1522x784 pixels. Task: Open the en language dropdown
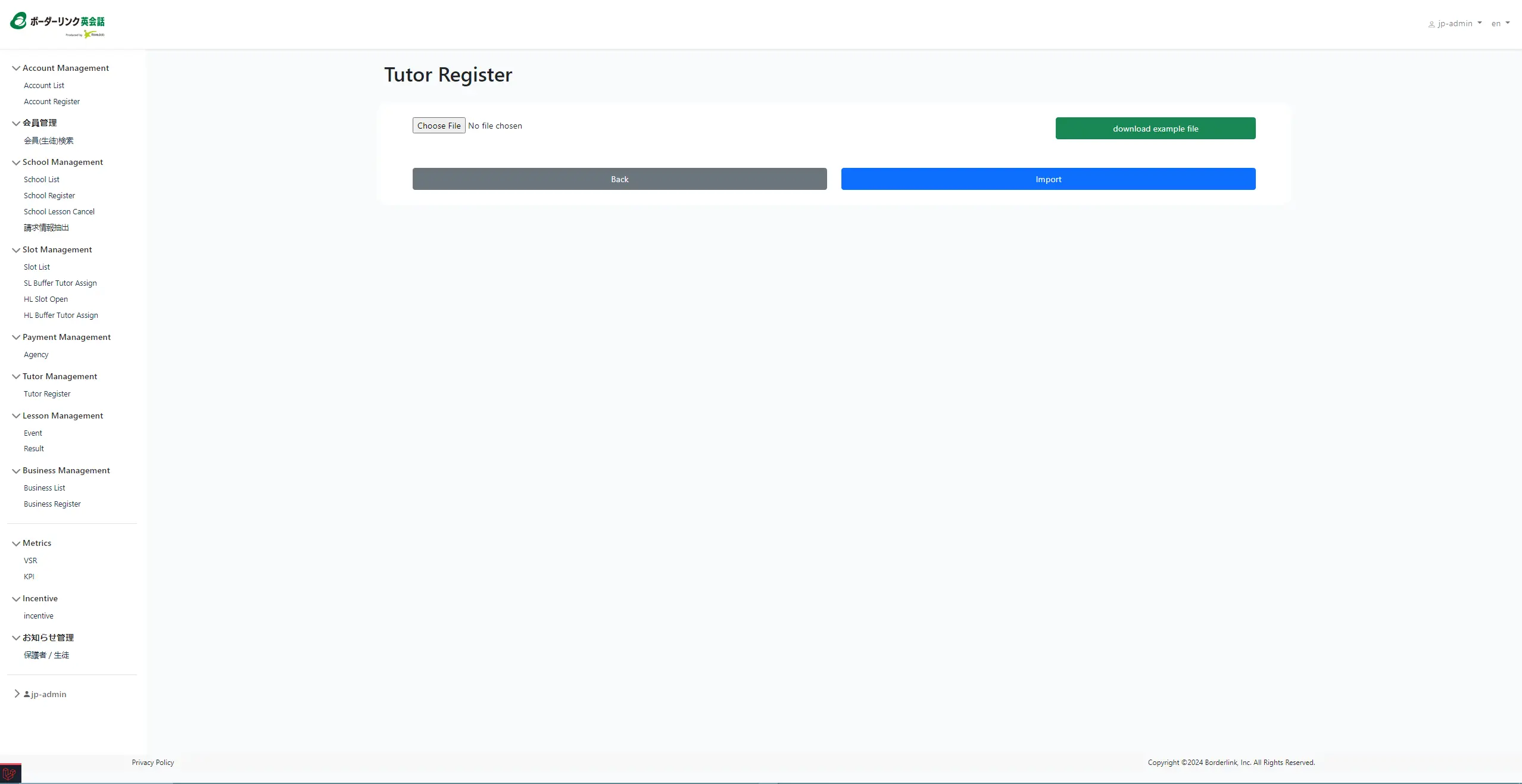tap(1501, 24)
